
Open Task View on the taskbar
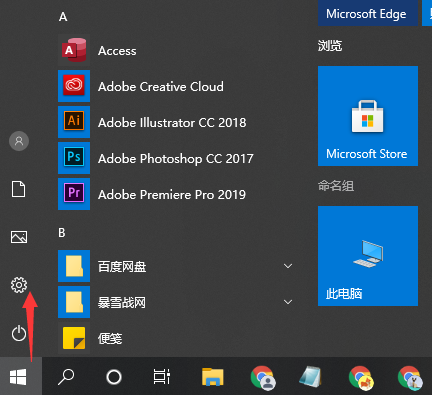pyautogui.click(x=162, y=377)
